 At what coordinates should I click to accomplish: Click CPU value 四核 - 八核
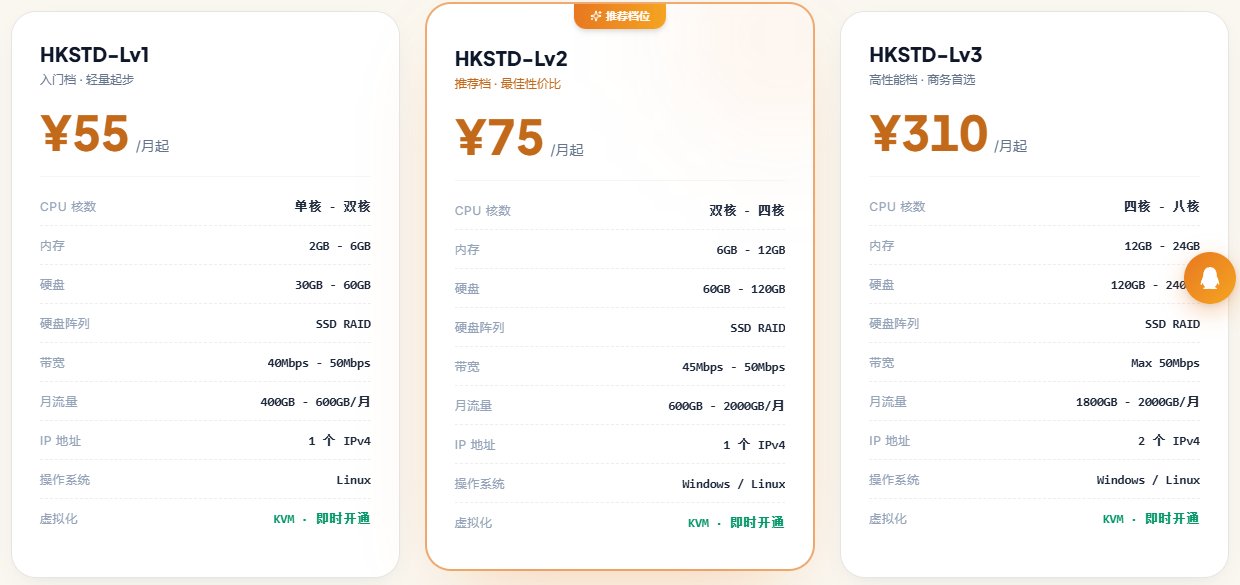tap(1162, 207)
